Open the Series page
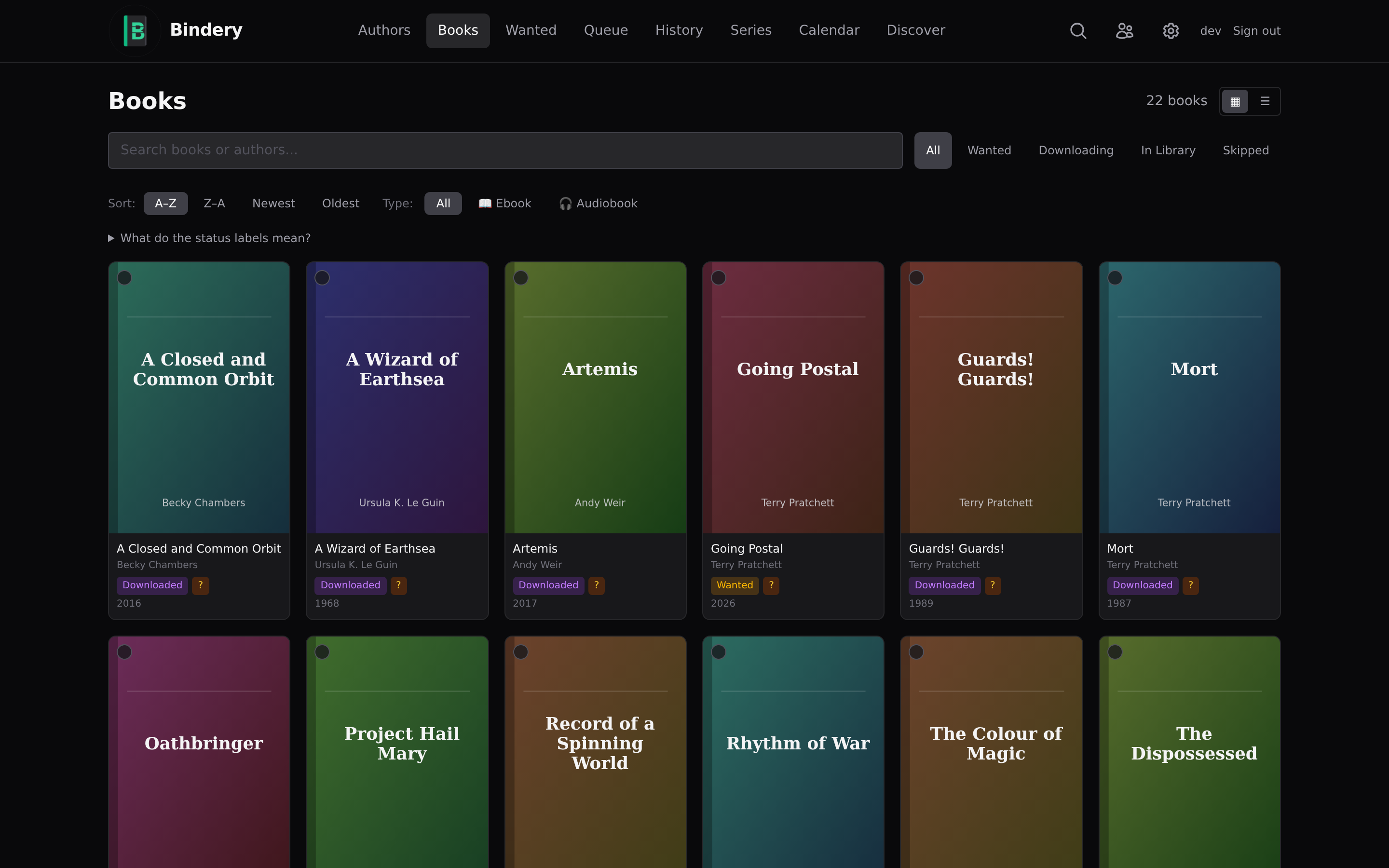Viewport: 1389px width, 868px height. [x=751, y=30]
